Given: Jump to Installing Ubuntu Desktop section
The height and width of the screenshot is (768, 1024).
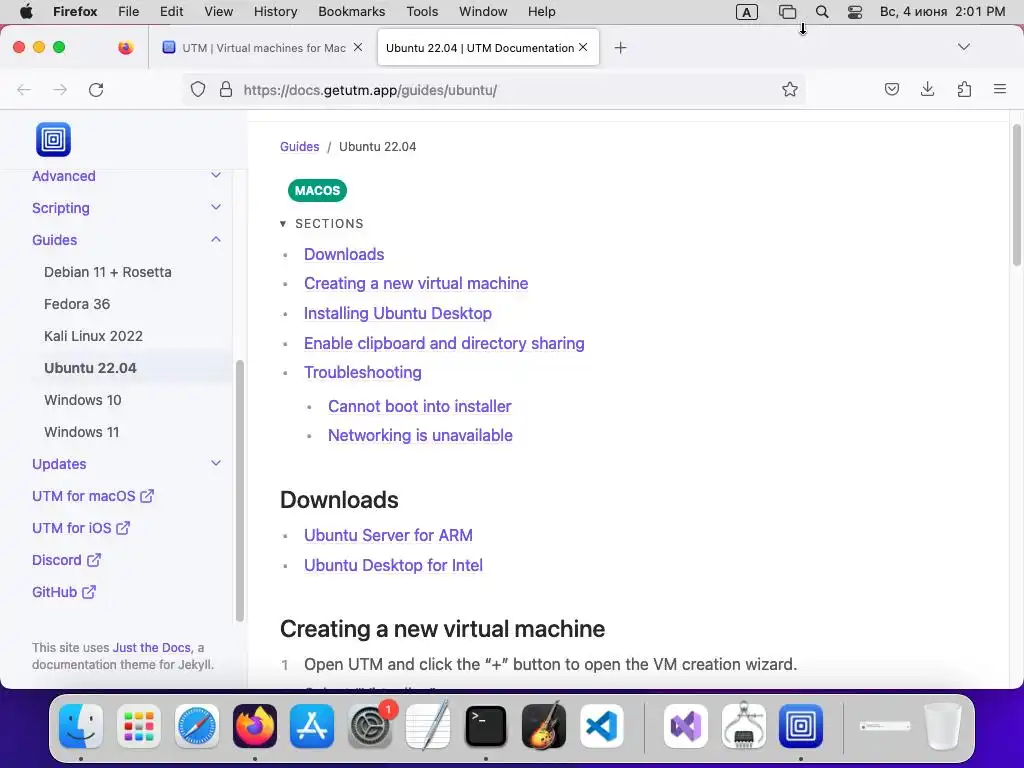Looking at the screenshot, I should (x=398, y=313).
